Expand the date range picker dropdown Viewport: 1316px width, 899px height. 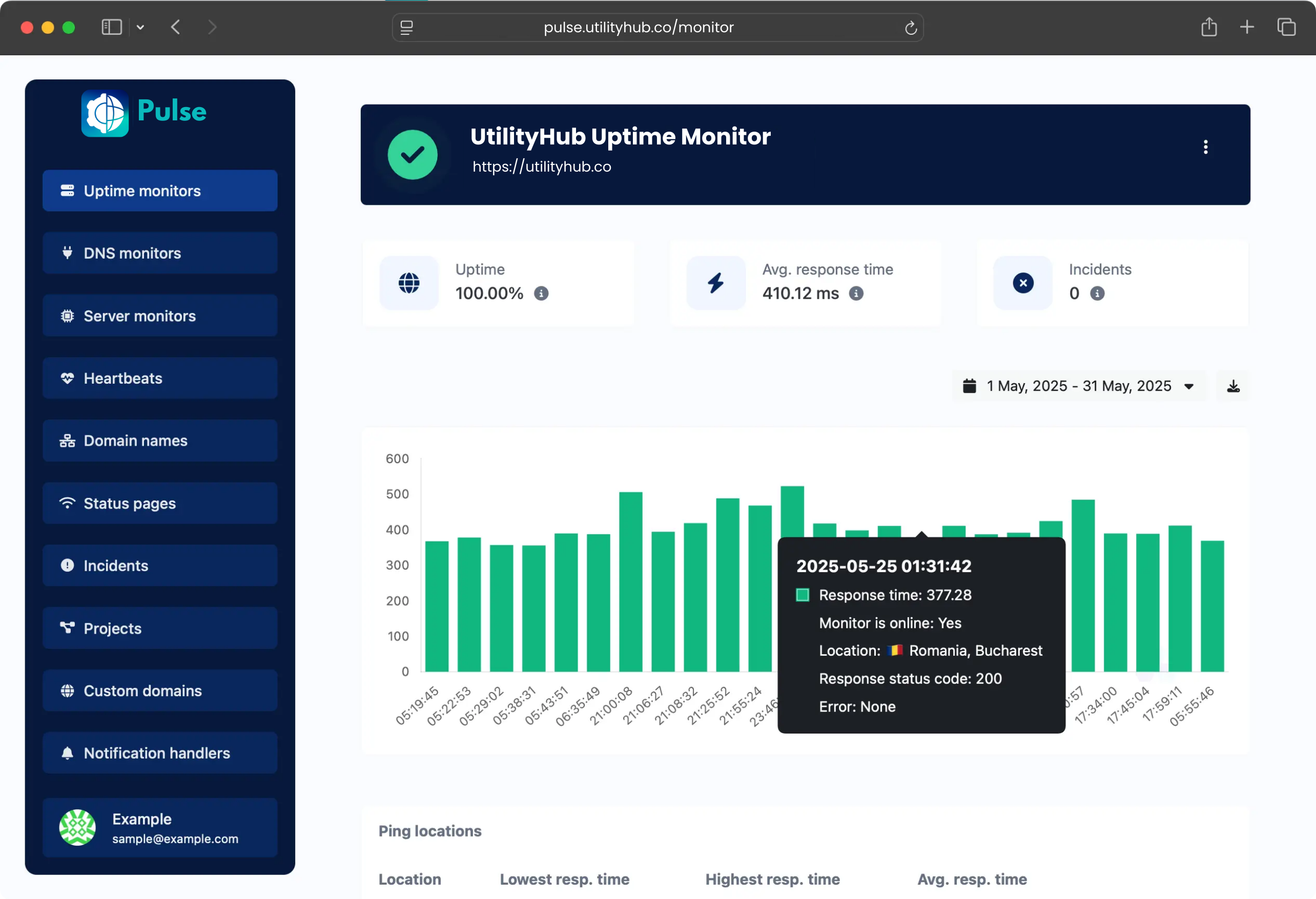1189,386
